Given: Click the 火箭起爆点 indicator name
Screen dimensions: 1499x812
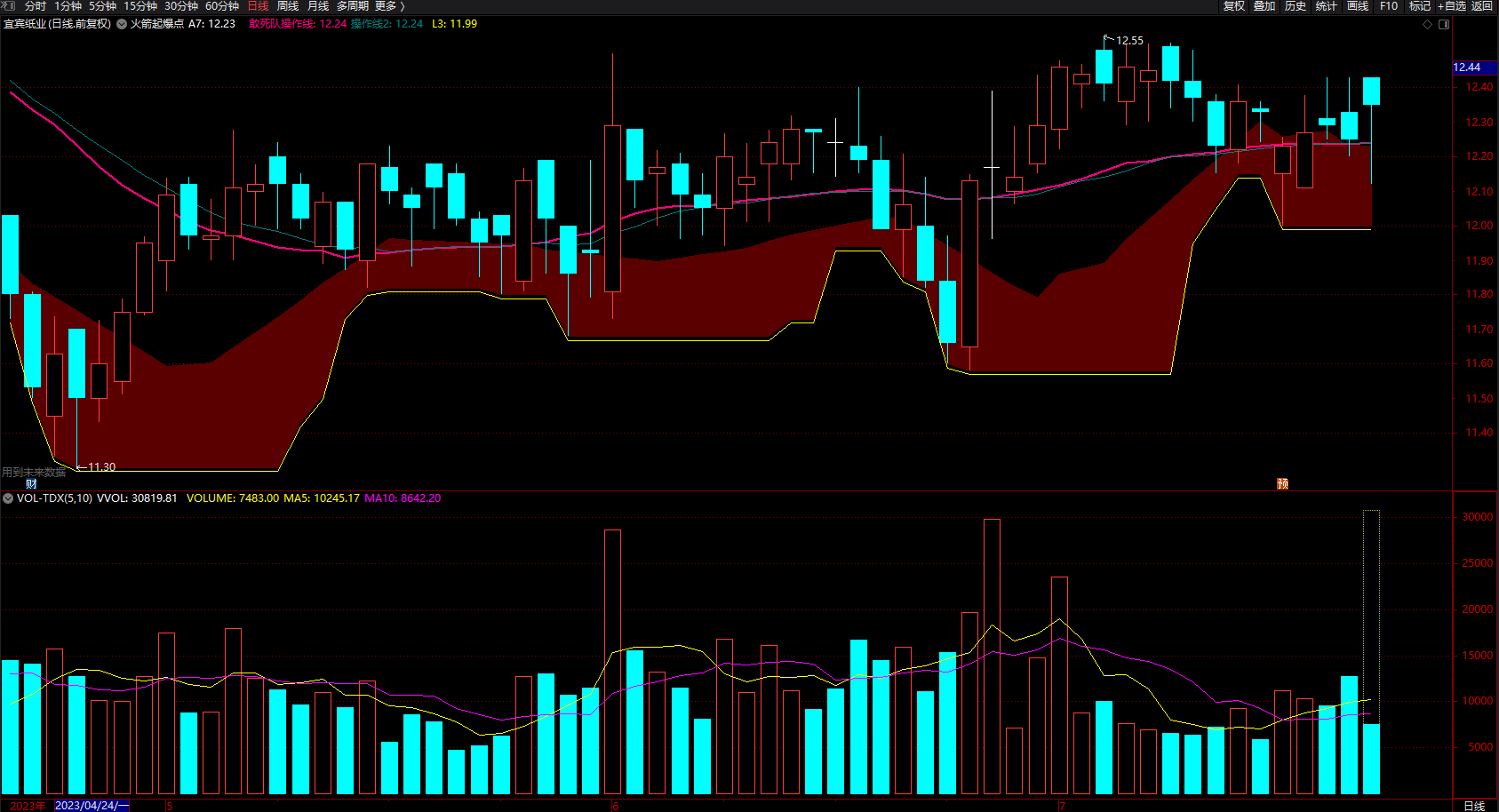Looking at the screenshot, I should click(x=157, y=24).
